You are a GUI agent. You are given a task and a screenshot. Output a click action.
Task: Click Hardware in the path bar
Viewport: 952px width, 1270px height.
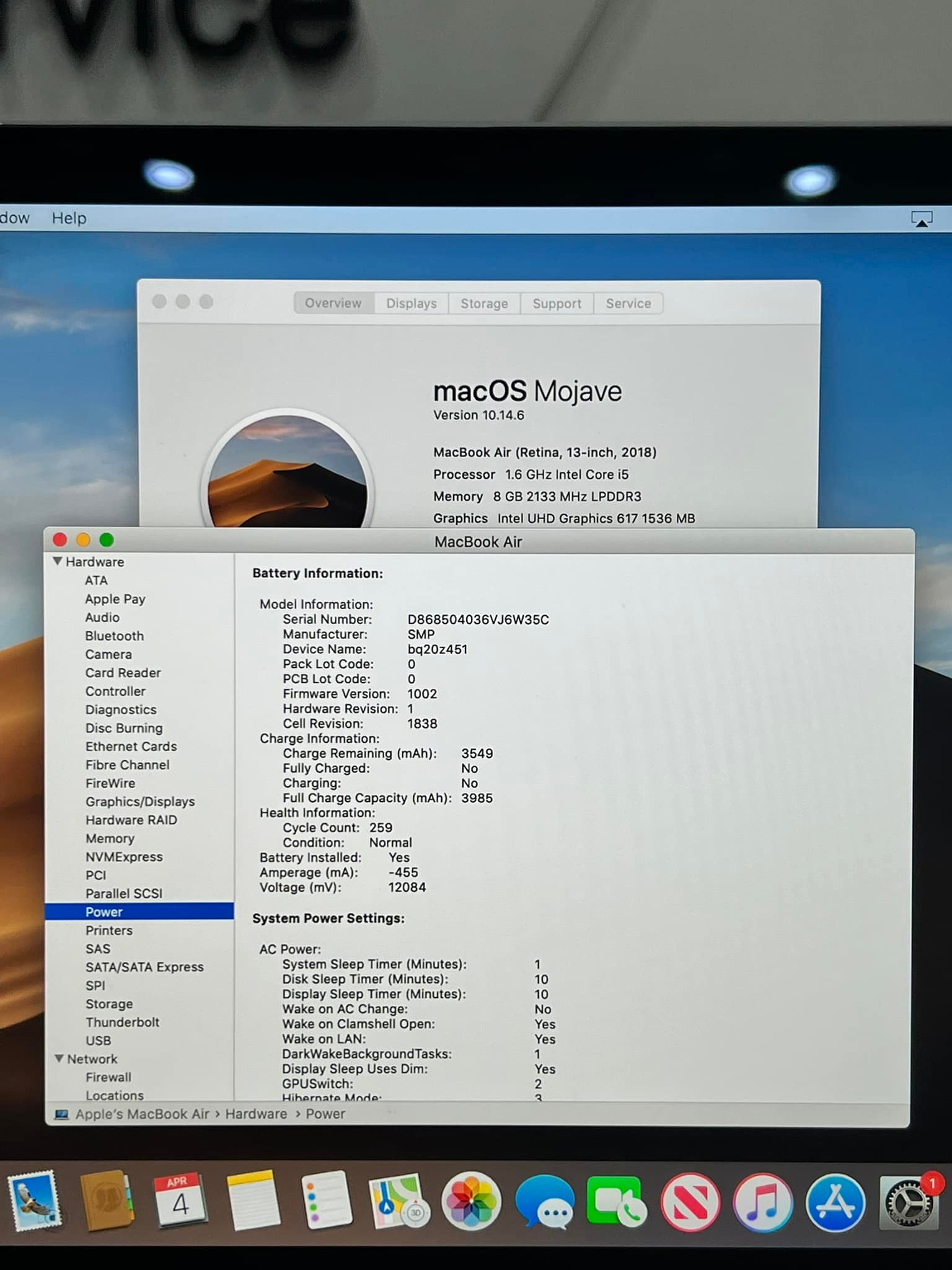point(256,1114)
